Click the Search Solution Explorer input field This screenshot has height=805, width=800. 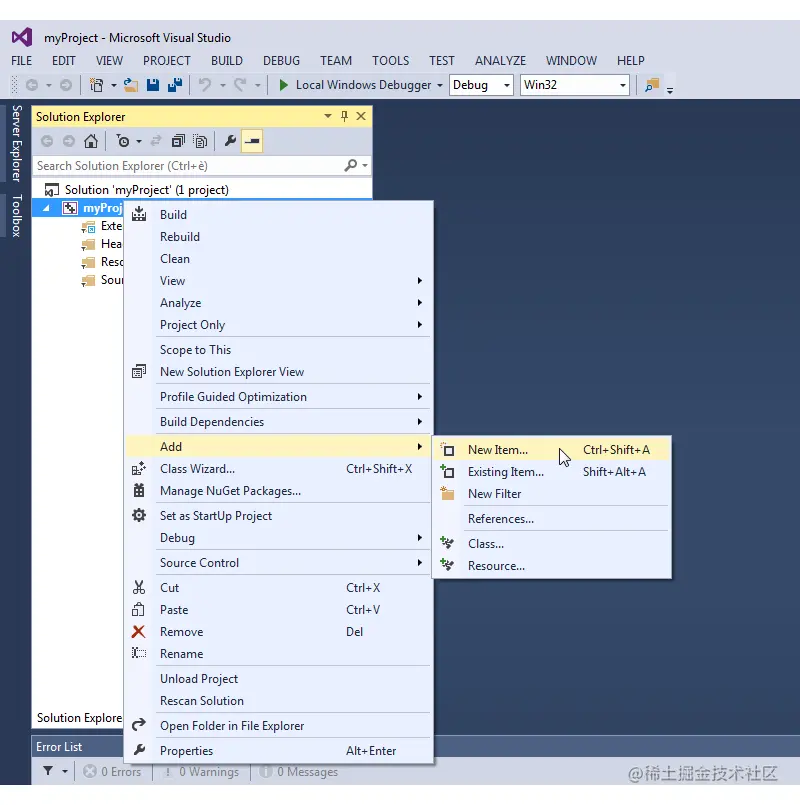[188, 165]
